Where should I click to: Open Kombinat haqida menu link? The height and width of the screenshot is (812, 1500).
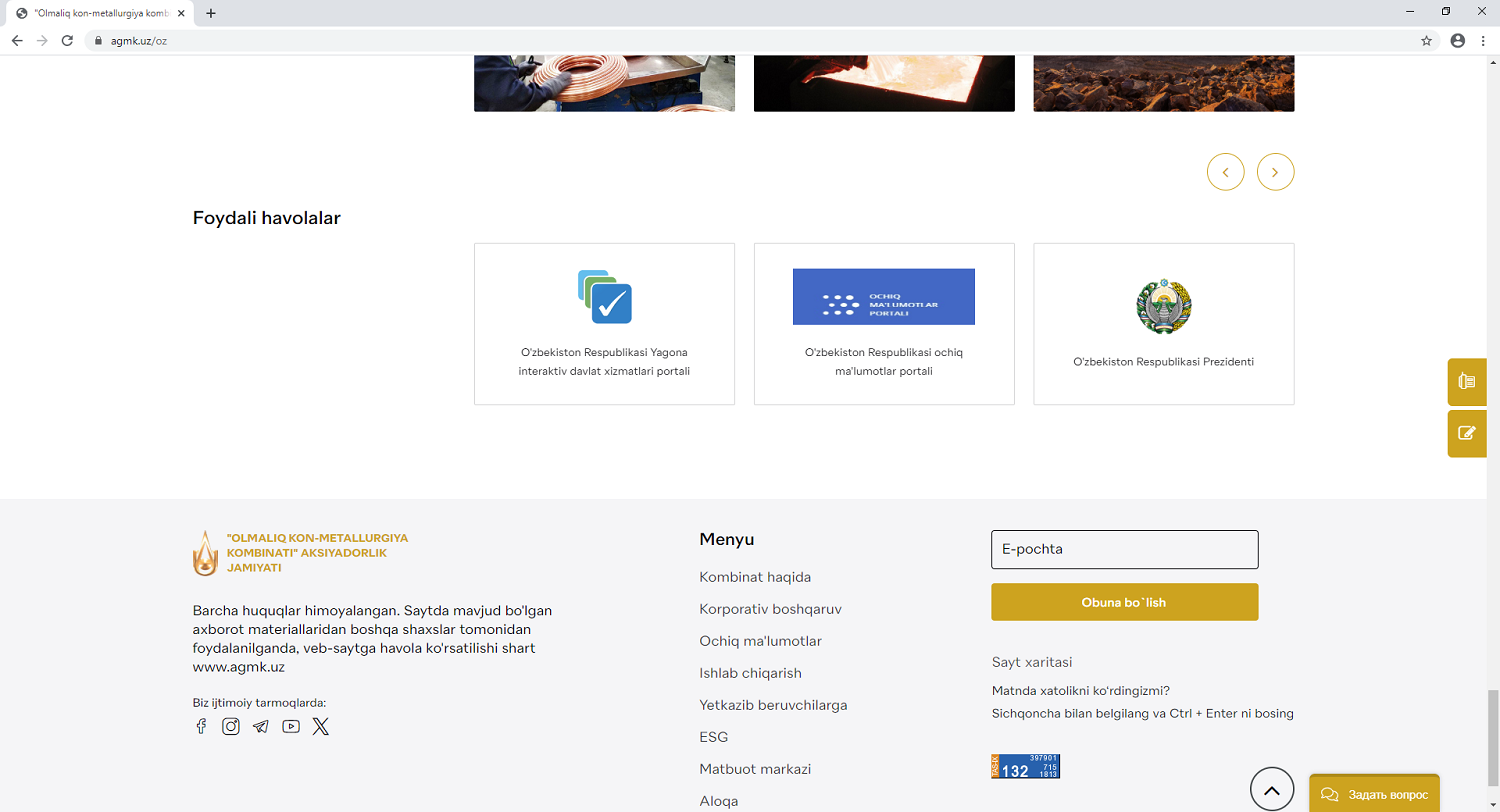point(755,577)
